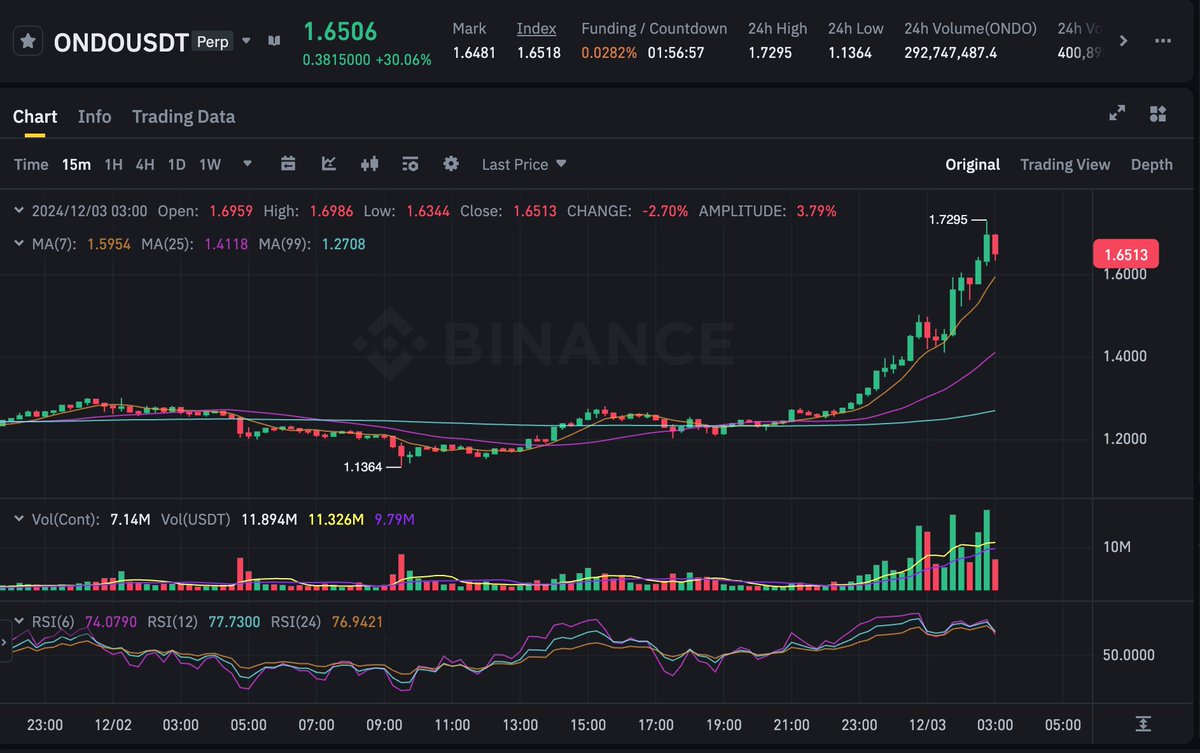Select the 15m interval
Image resolution: width=1200 pixels, height=753 pixels.
click(x=76, y=164)
